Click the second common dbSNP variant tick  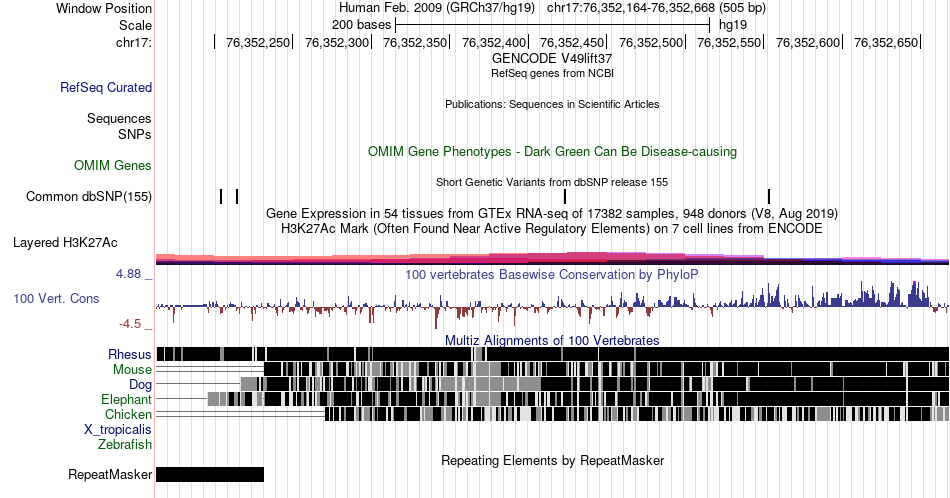click(237, 196)
